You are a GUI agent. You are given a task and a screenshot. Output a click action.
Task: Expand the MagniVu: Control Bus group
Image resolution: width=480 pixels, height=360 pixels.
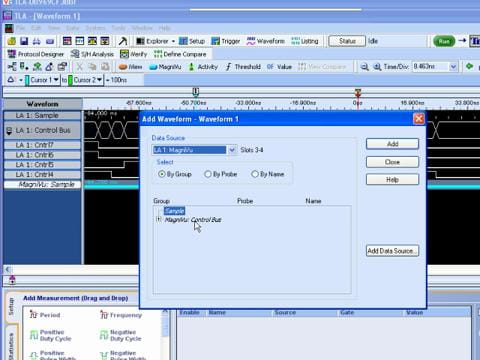point(159,219)
